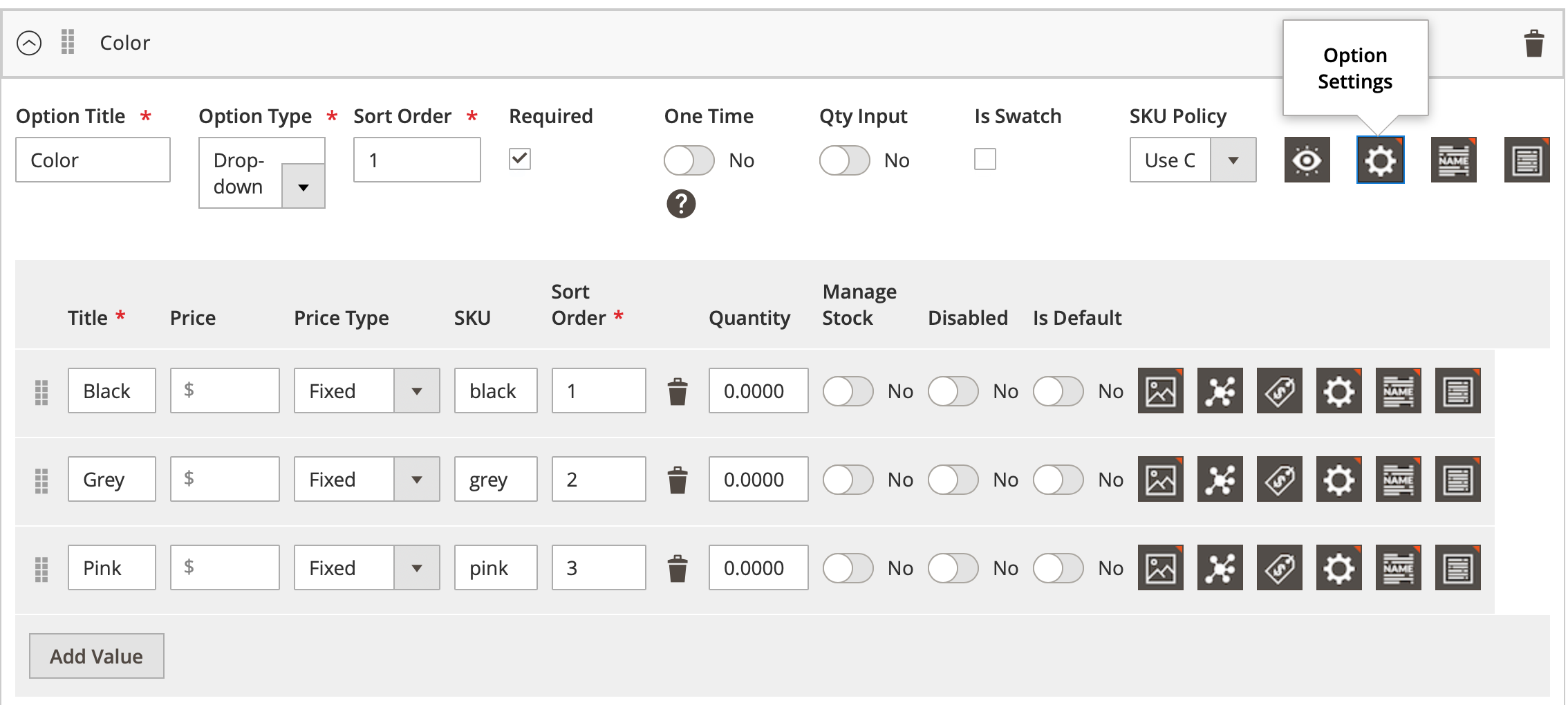The width and height of the screenshot is (1568, 705).
Task: Click the eye visibility icon beside SKU Policy
Action: pos(1307,160)
